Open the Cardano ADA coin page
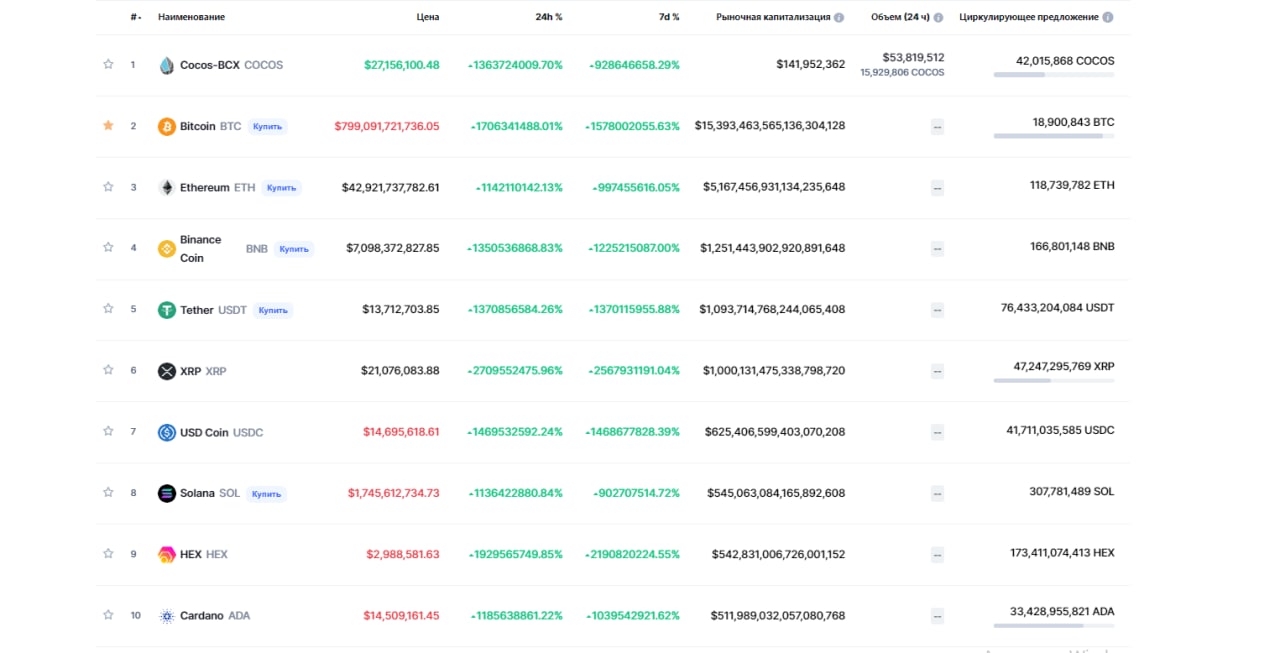 pyautogui.click(x=215, y=616)
